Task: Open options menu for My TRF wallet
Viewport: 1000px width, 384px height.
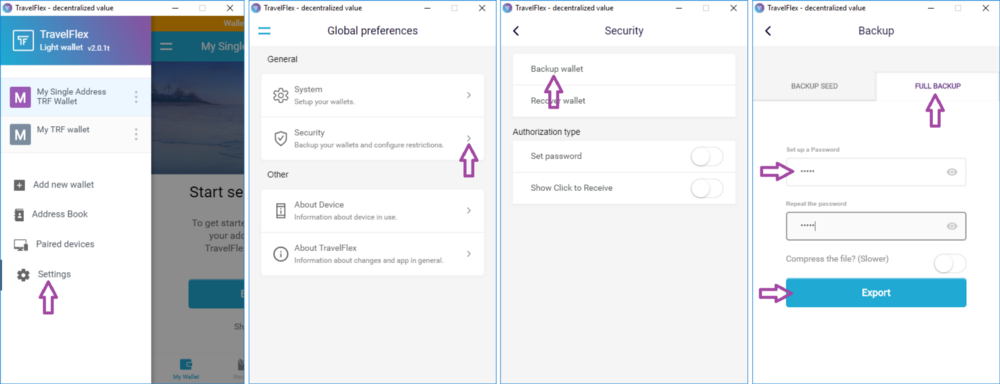Action: 136,135
